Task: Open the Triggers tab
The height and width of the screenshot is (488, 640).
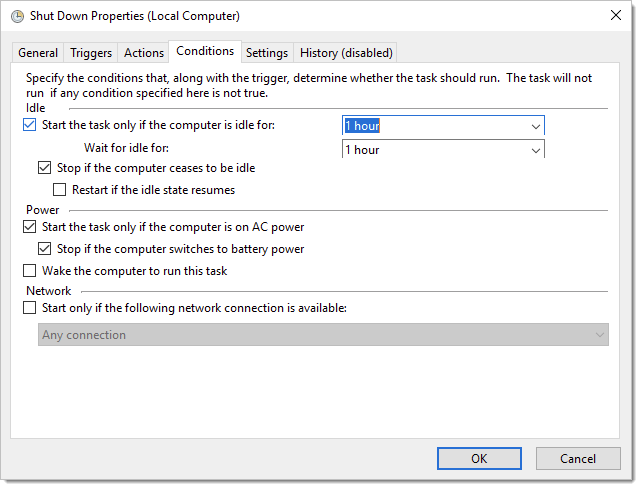Action: (91, 53)
